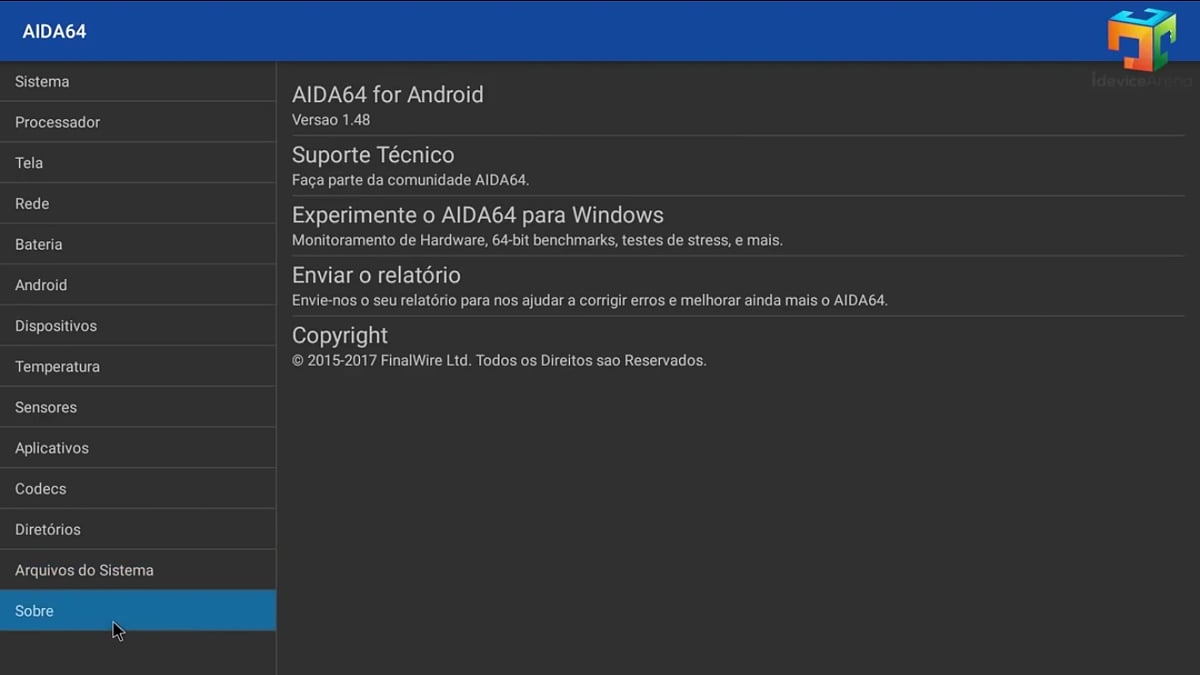This screenshot has width=1200, height=675.
Task: Select Codecs from the sidebar
Action: [40, 488]
